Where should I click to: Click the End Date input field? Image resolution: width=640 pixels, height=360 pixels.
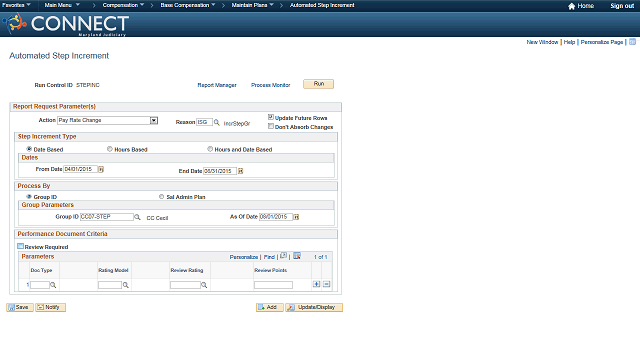(220, 171)
